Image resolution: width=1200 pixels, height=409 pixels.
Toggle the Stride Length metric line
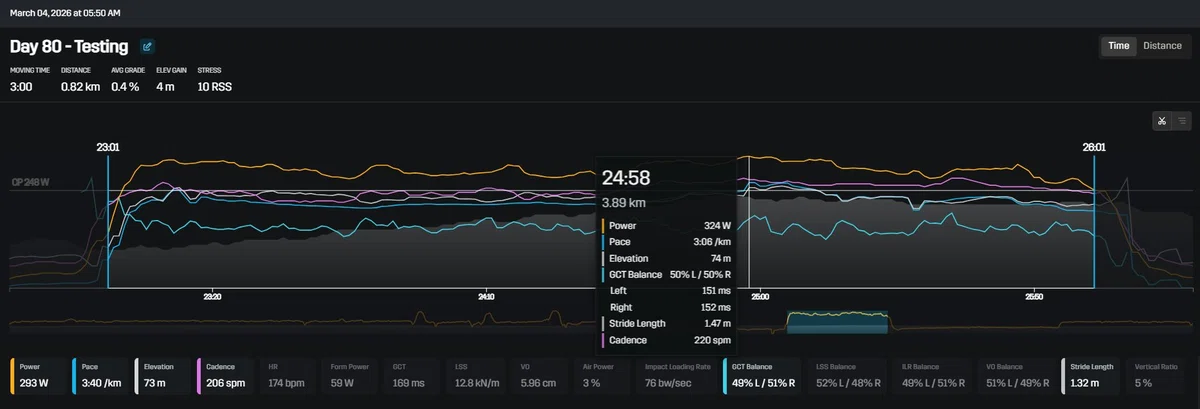tap(1089, 375)
